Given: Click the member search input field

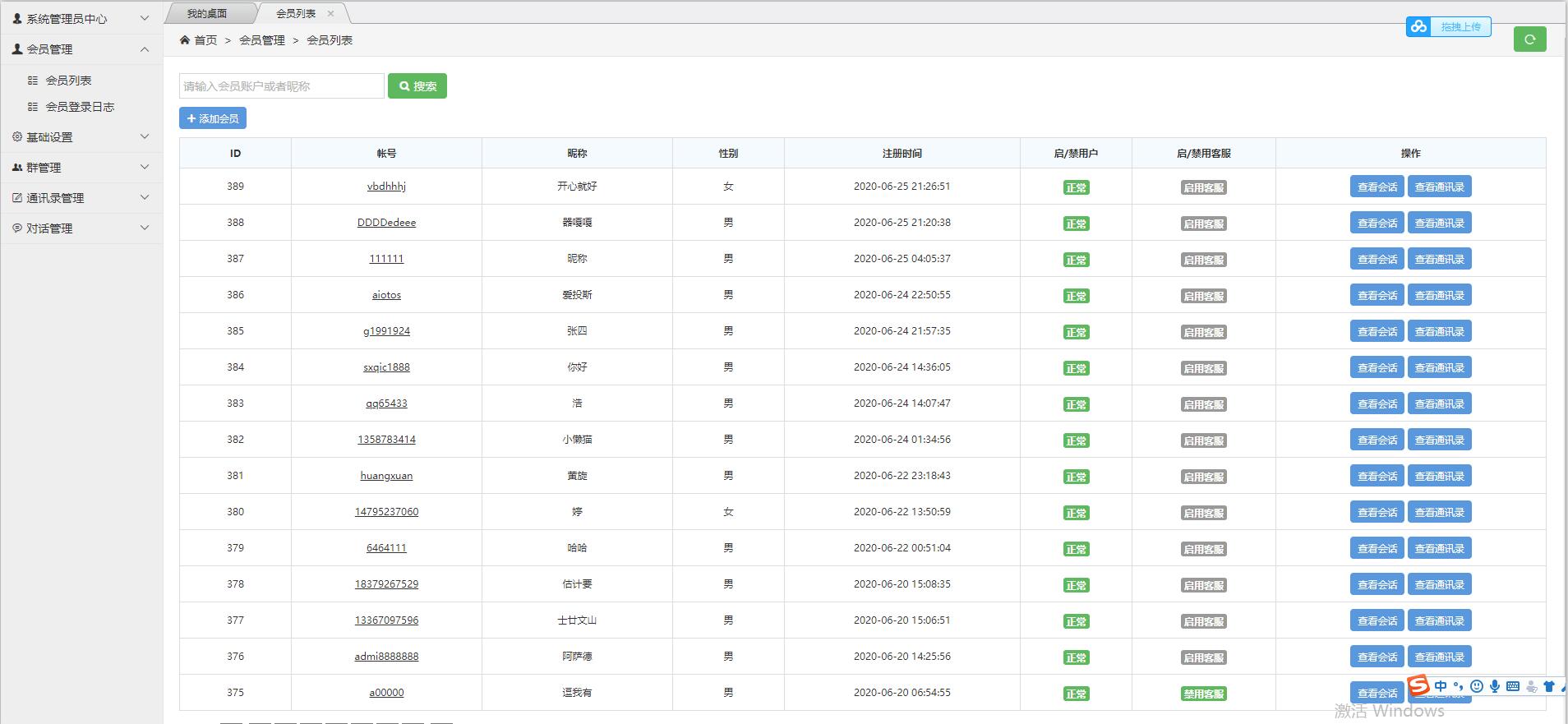Looking at the screenshot, I should pyautogui.click(x=282, y=86).
